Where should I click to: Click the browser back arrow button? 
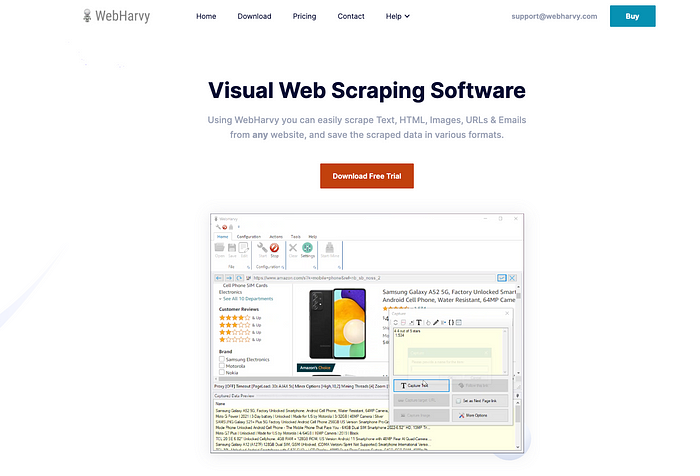click(219, 278)
